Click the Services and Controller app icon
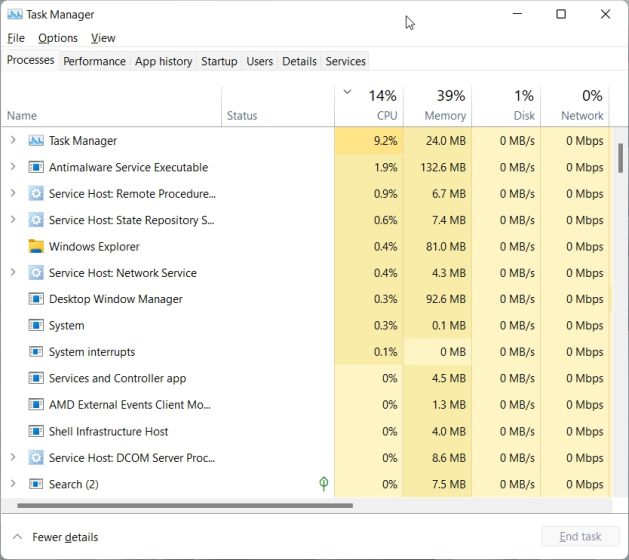Screen dimensions: 629x560 click(x=36, y=378)
